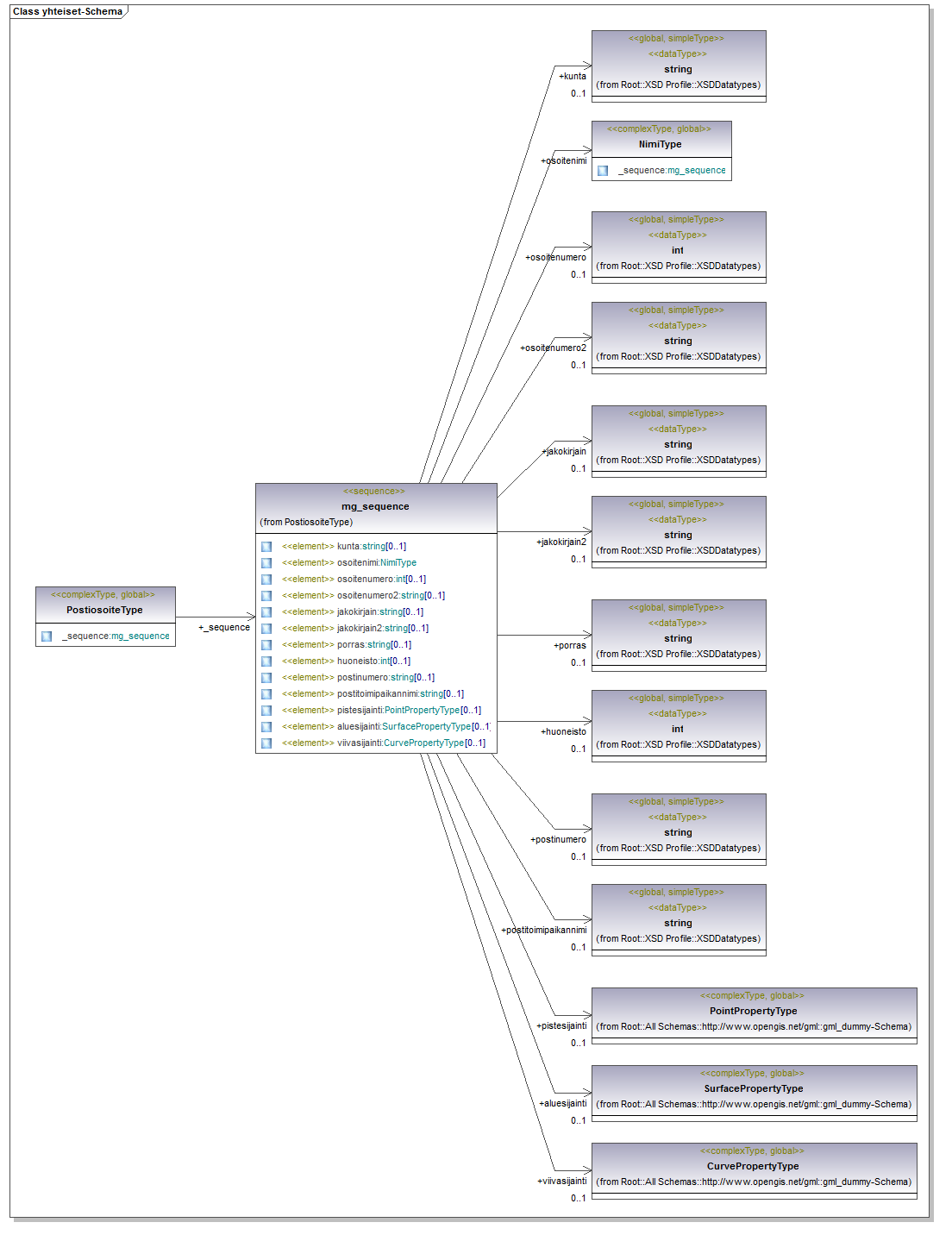952x1235 pixels.
Task: Click the _sequence attribute icon in PostiosoiteType
Action: (x=47, y=636)
